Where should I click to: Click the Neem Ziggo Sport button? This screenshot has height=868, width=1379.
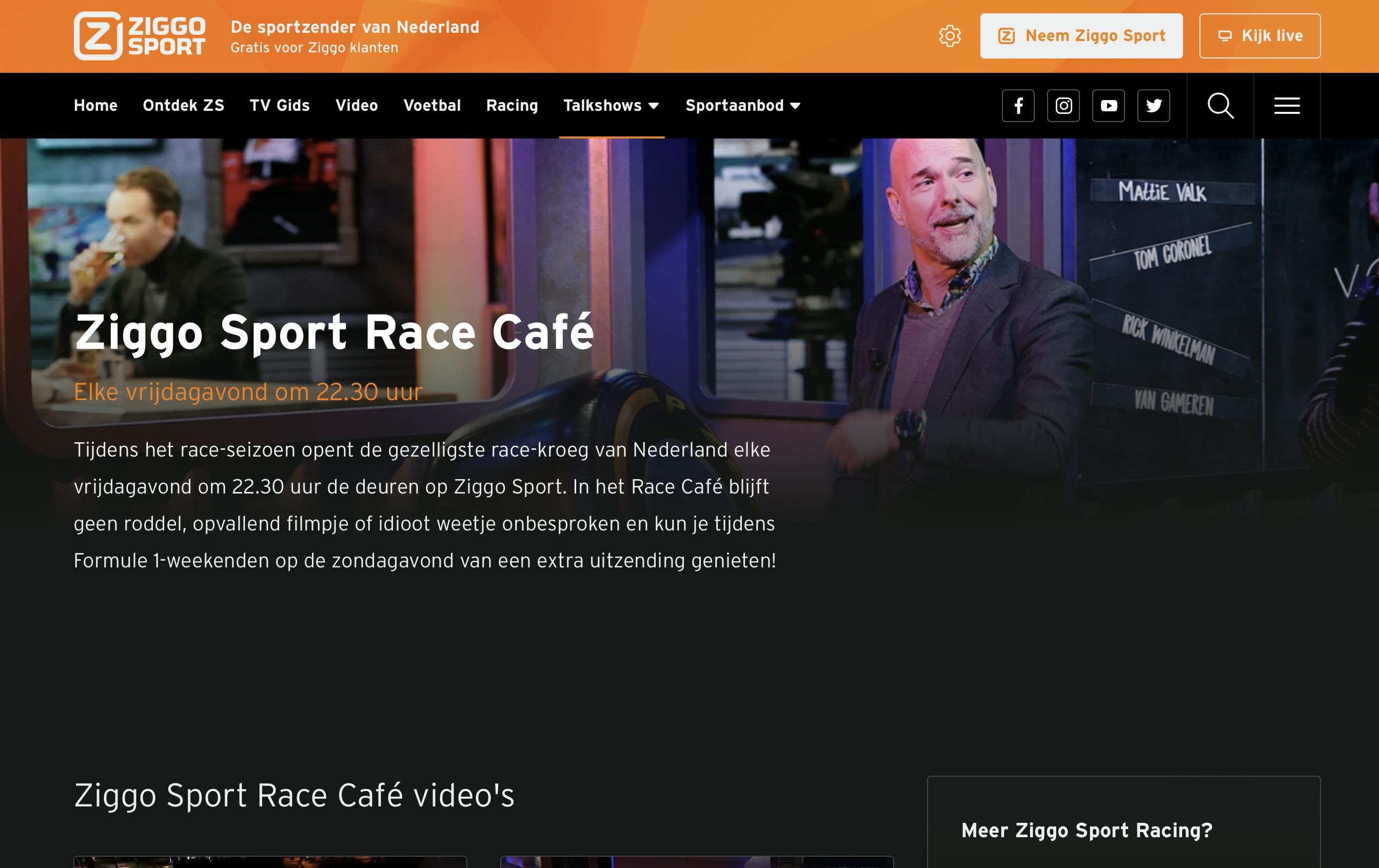1080,36
